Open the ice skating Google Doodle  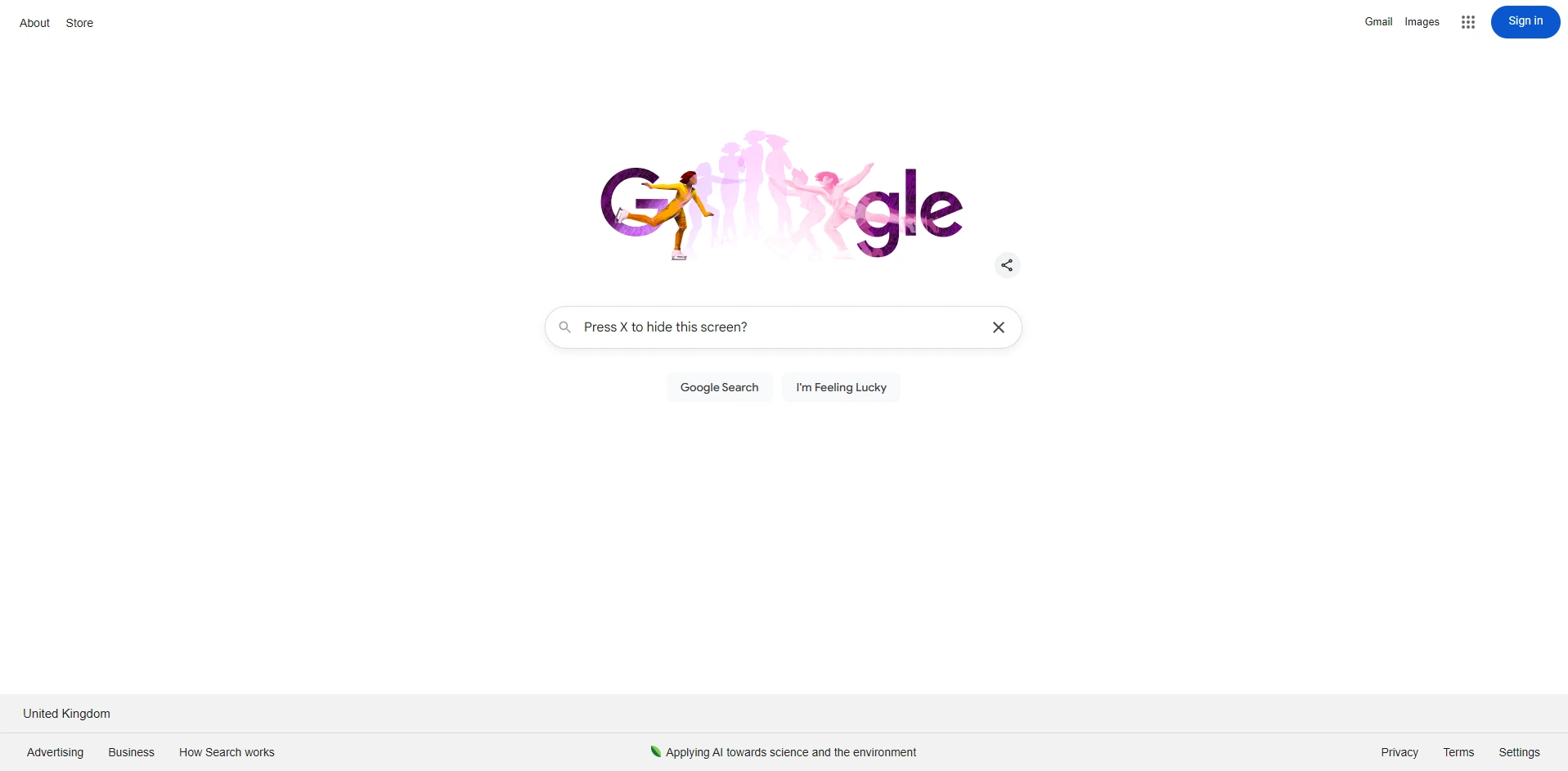click(x=781, y=195)
